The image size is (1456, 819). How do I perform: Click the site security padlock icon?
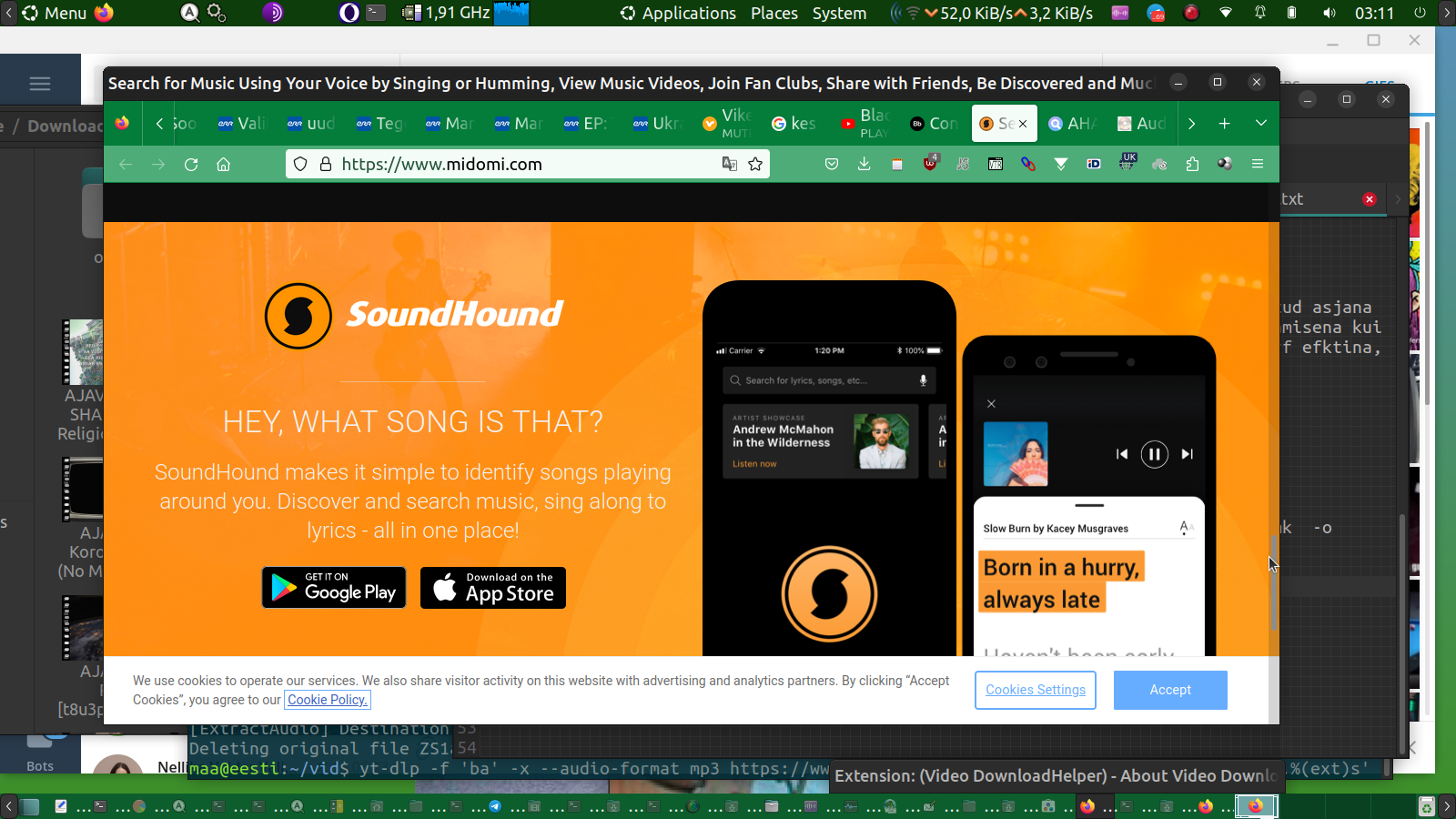326,165
